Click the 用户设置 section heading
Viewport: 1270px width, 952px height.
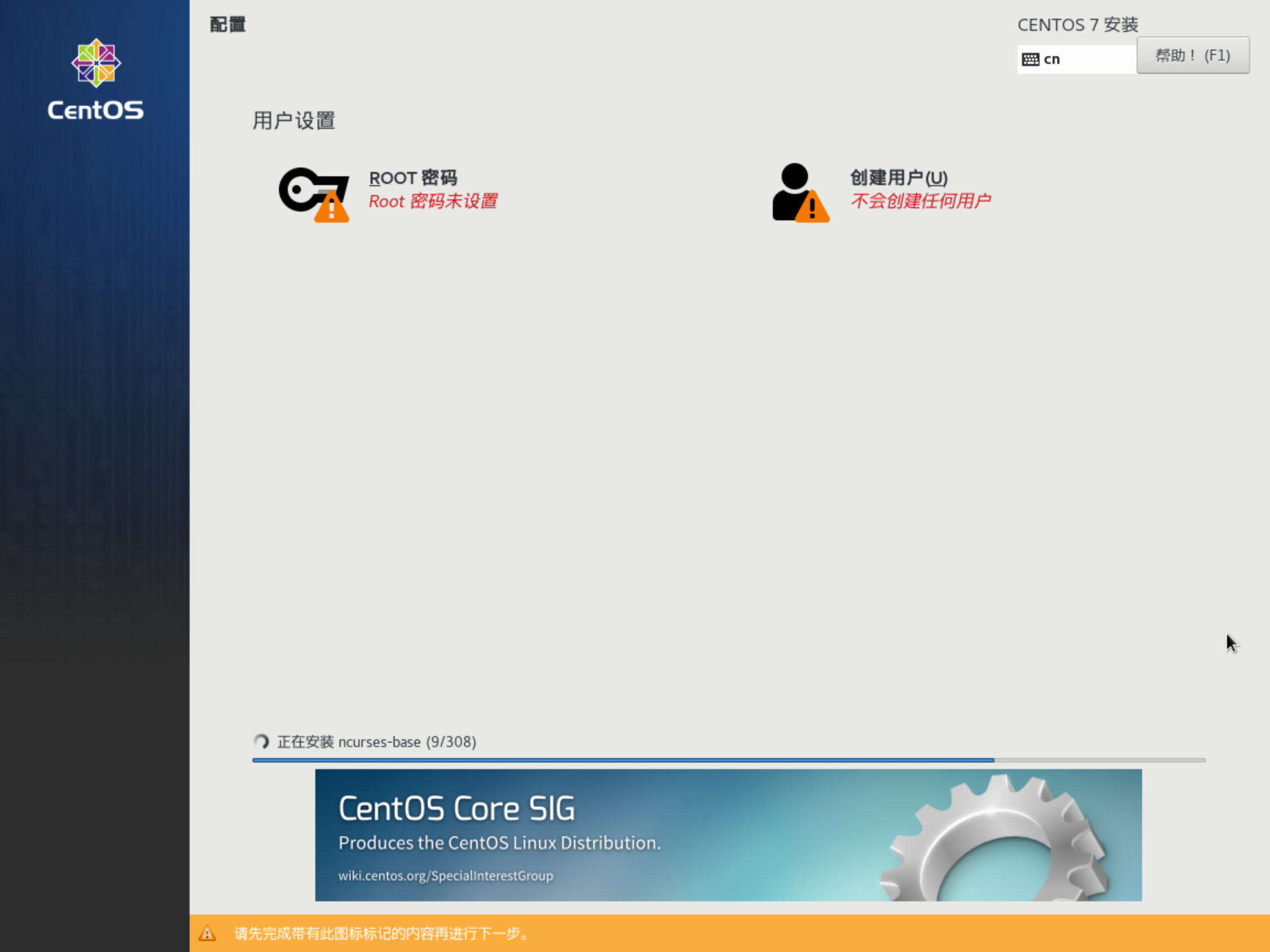pyautogui.click(x=294, y=121)
